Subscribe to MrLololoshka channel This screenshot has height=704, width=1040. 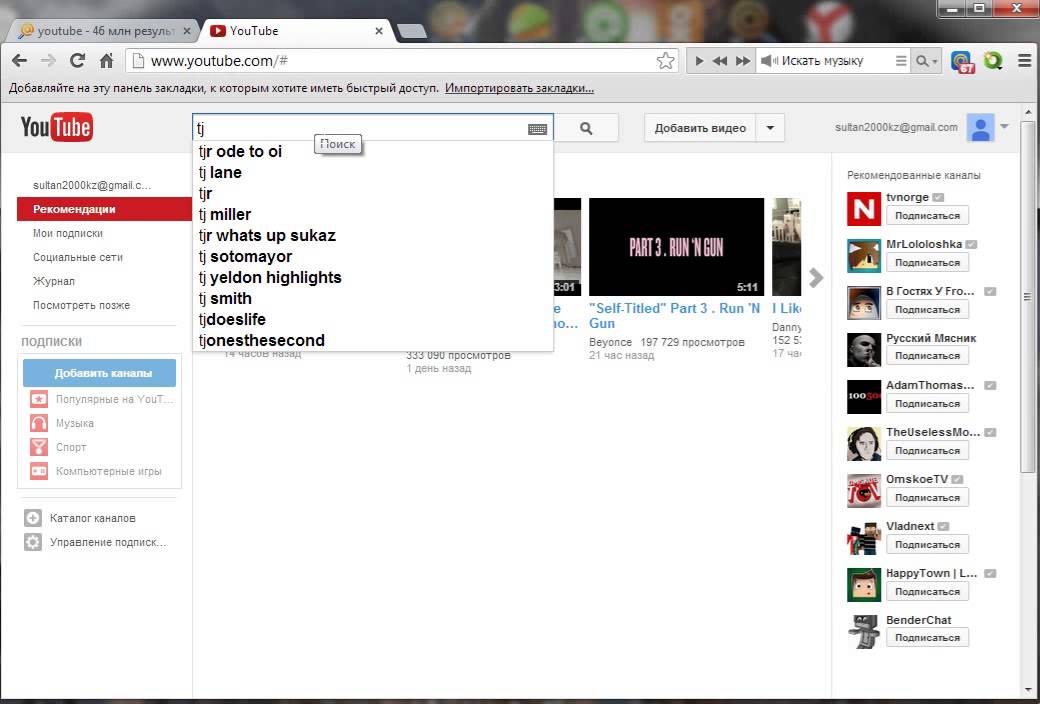click(927, 263)
